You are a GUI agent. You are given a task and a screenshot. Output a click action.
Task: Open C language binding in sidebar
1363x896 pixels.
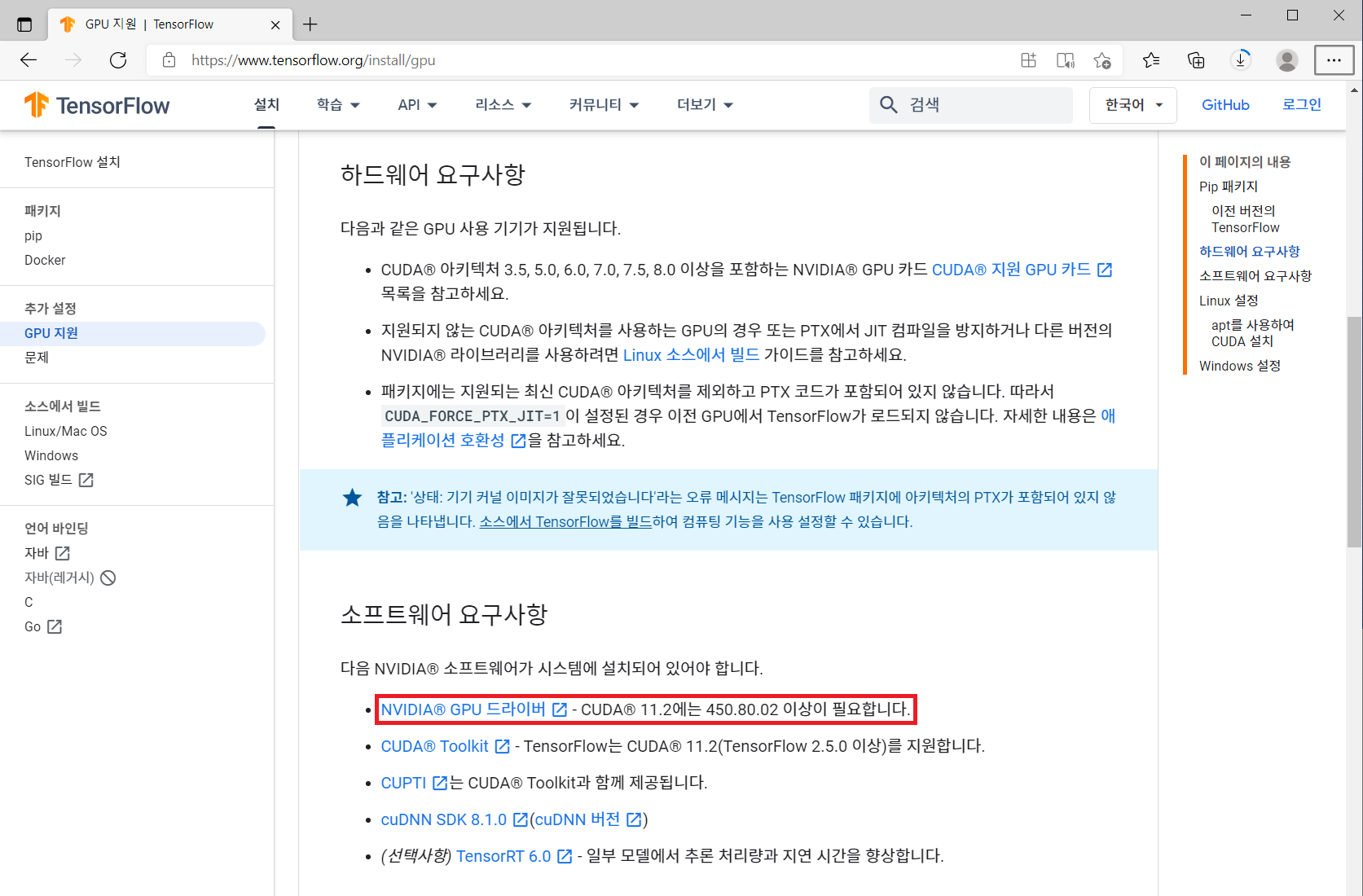(x=29, y=602)
